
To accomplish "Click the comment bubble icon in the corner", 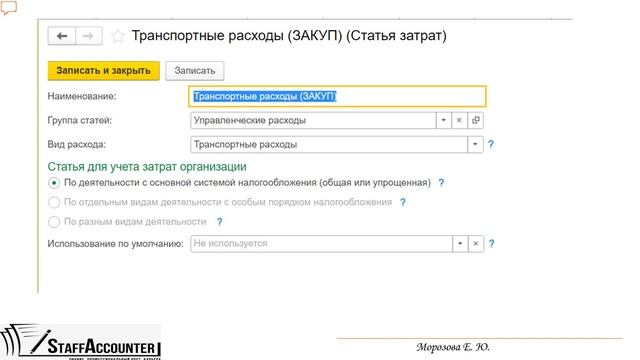I will [x=8, y=7].
